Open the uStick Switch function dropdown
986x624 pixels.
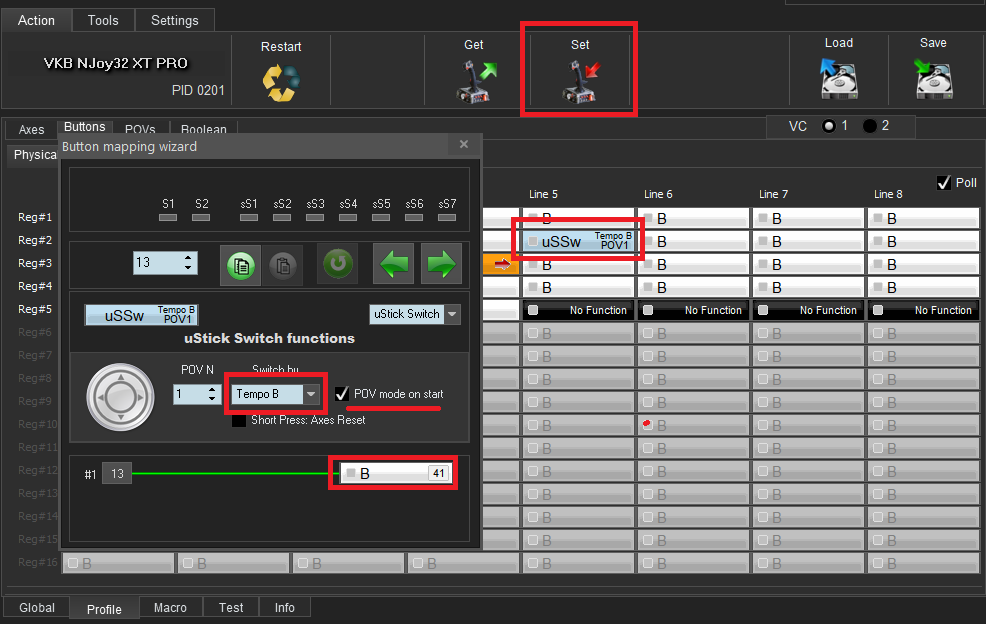coord(452,314)
